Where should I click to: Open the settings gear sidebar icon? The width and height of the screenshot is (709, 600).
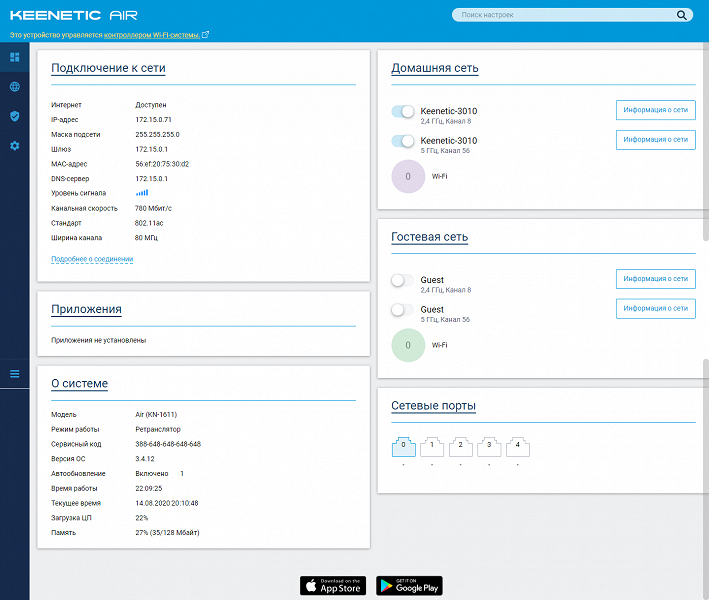pos(14,146)
